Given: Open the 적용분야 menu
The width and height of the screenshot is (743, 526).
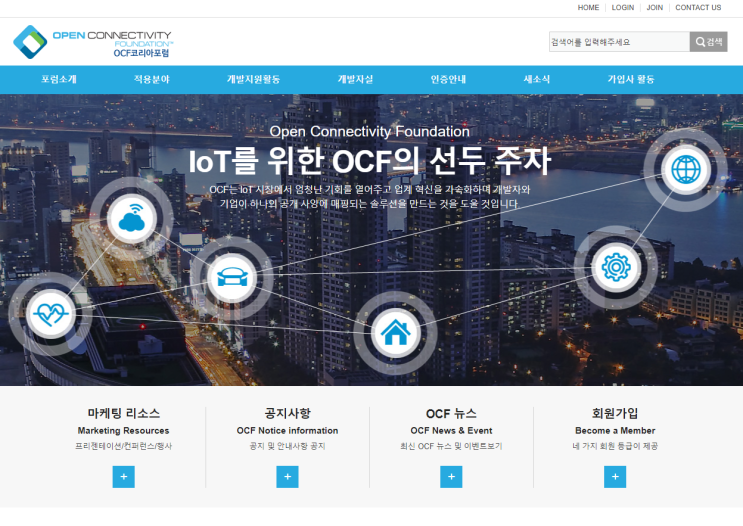Looking at the screenshot, I should point(152,79).
